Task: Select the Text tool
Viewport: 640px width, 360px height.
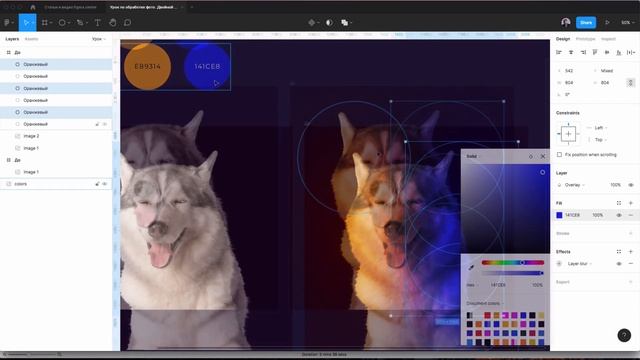Action: [x=98, y=23]
